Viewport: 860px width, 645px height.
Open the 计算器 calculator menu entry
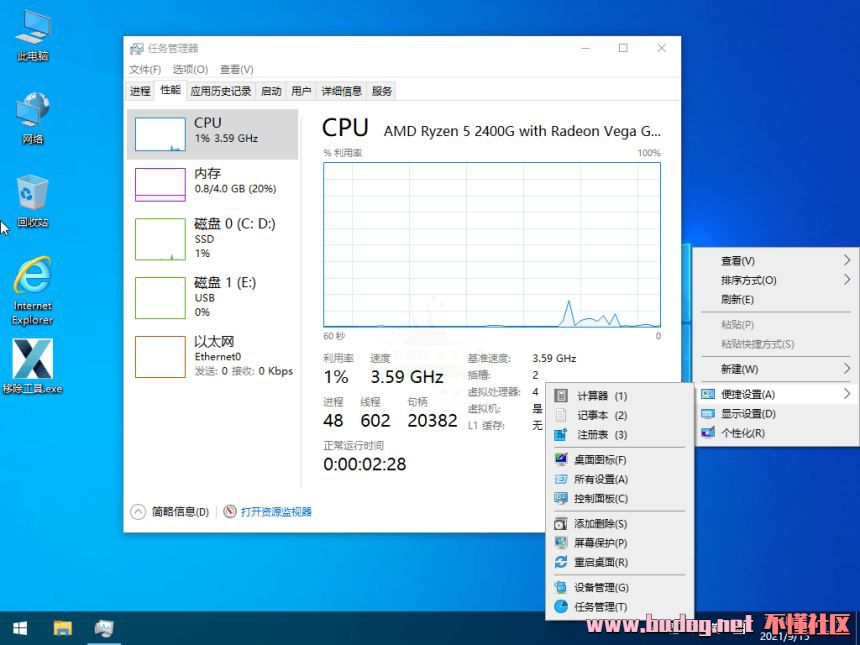coord(601,396)
